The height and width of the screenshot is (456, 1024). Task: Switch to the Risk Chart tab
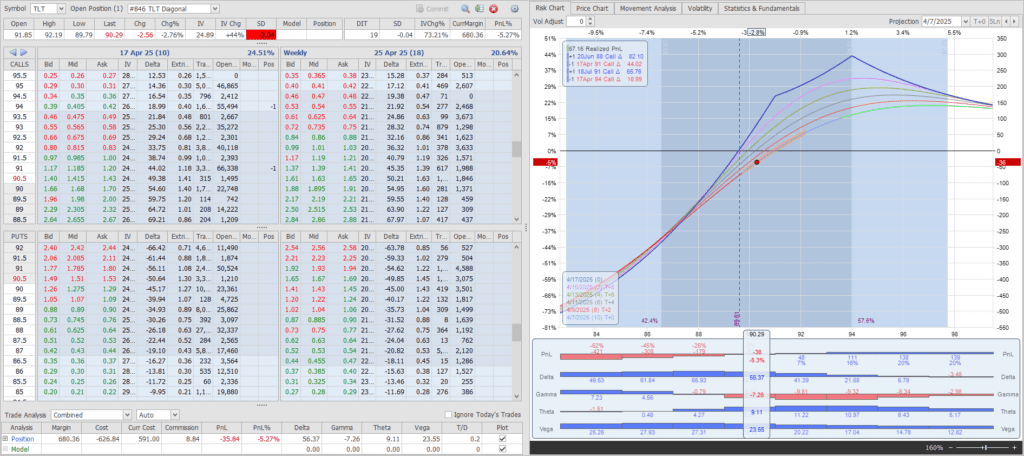click(549, 8)
